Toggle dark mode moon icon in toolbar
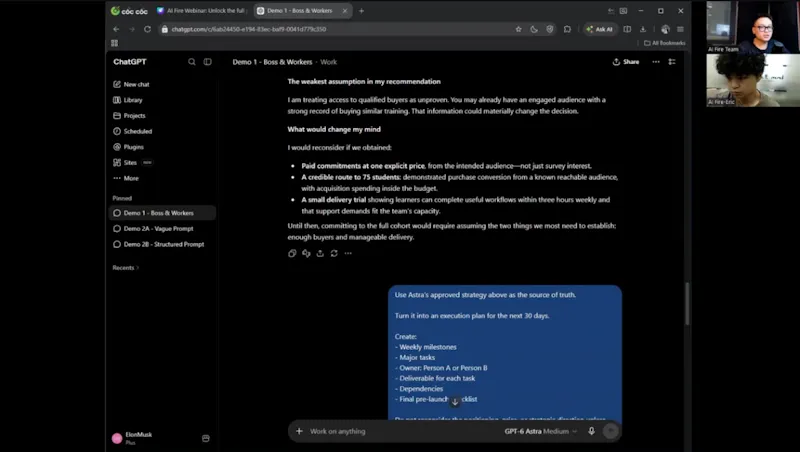 tap(534, 29)
